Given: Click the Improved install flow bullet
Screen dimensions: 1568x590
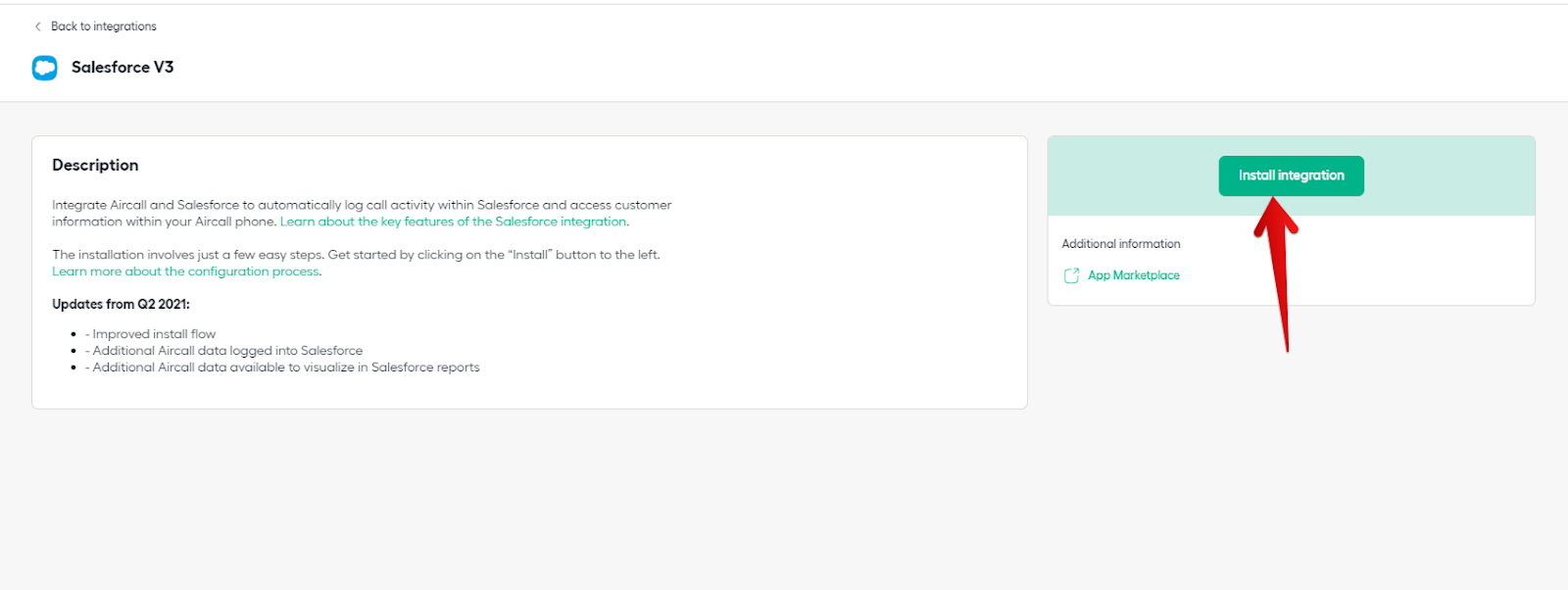Looking at the screenshot, I should coord(150,334).
